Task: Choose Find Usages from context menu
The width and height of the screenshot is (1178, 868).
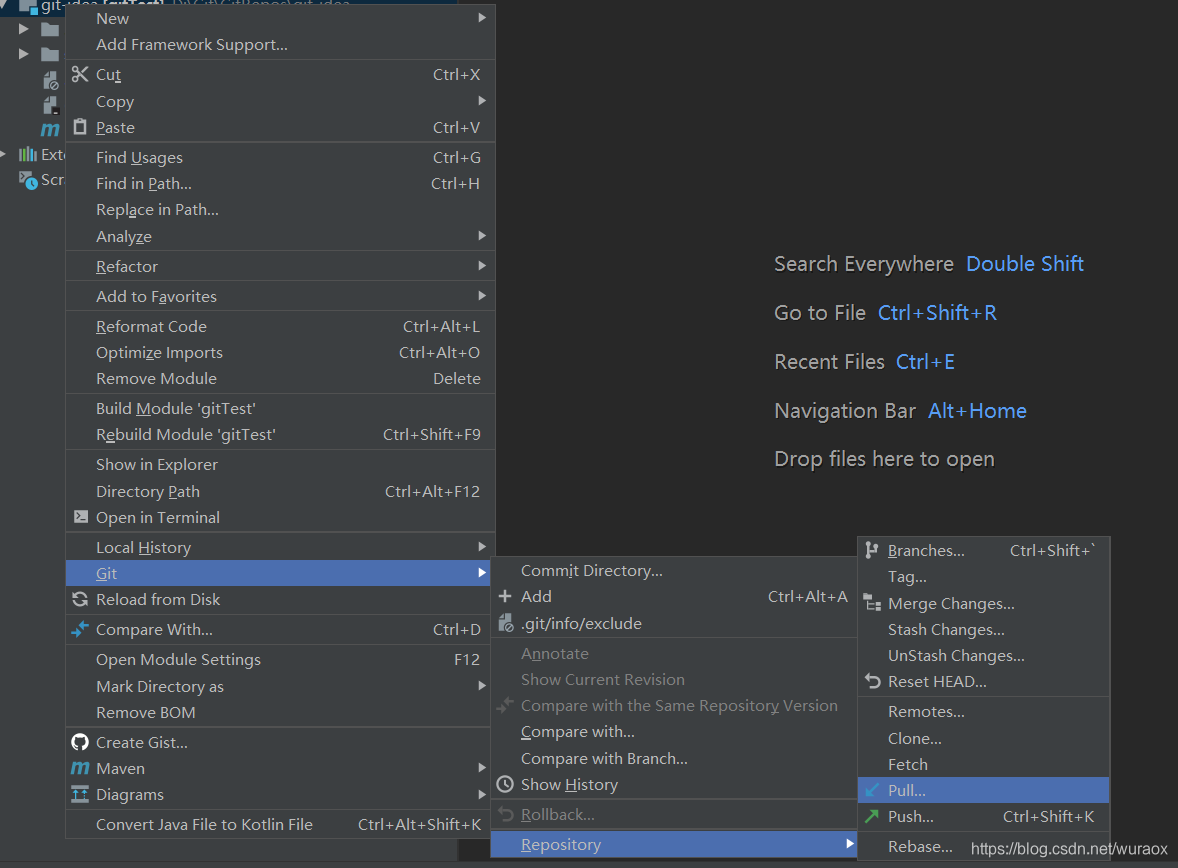Action: click(279, 157)
